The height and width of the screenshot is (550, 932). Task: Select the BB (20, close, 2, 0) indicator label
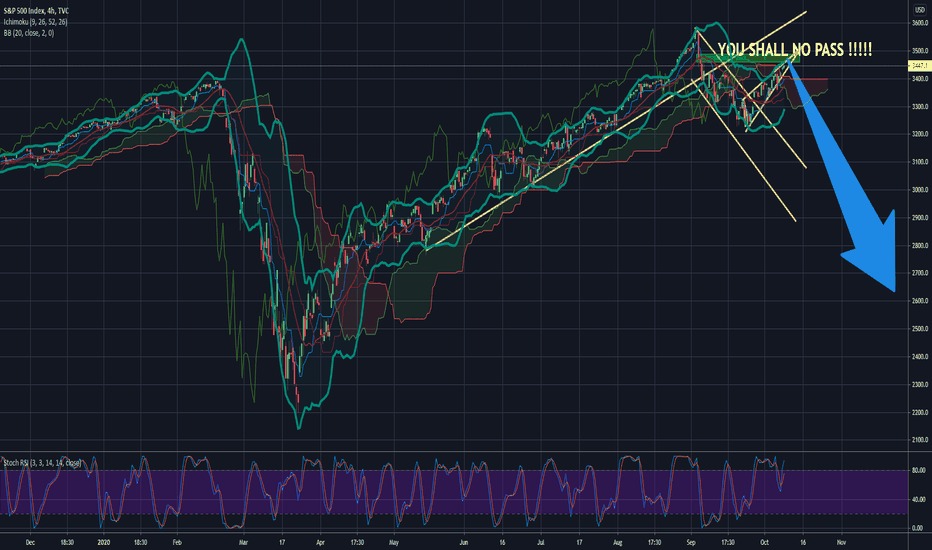click(x=29, y=33)
